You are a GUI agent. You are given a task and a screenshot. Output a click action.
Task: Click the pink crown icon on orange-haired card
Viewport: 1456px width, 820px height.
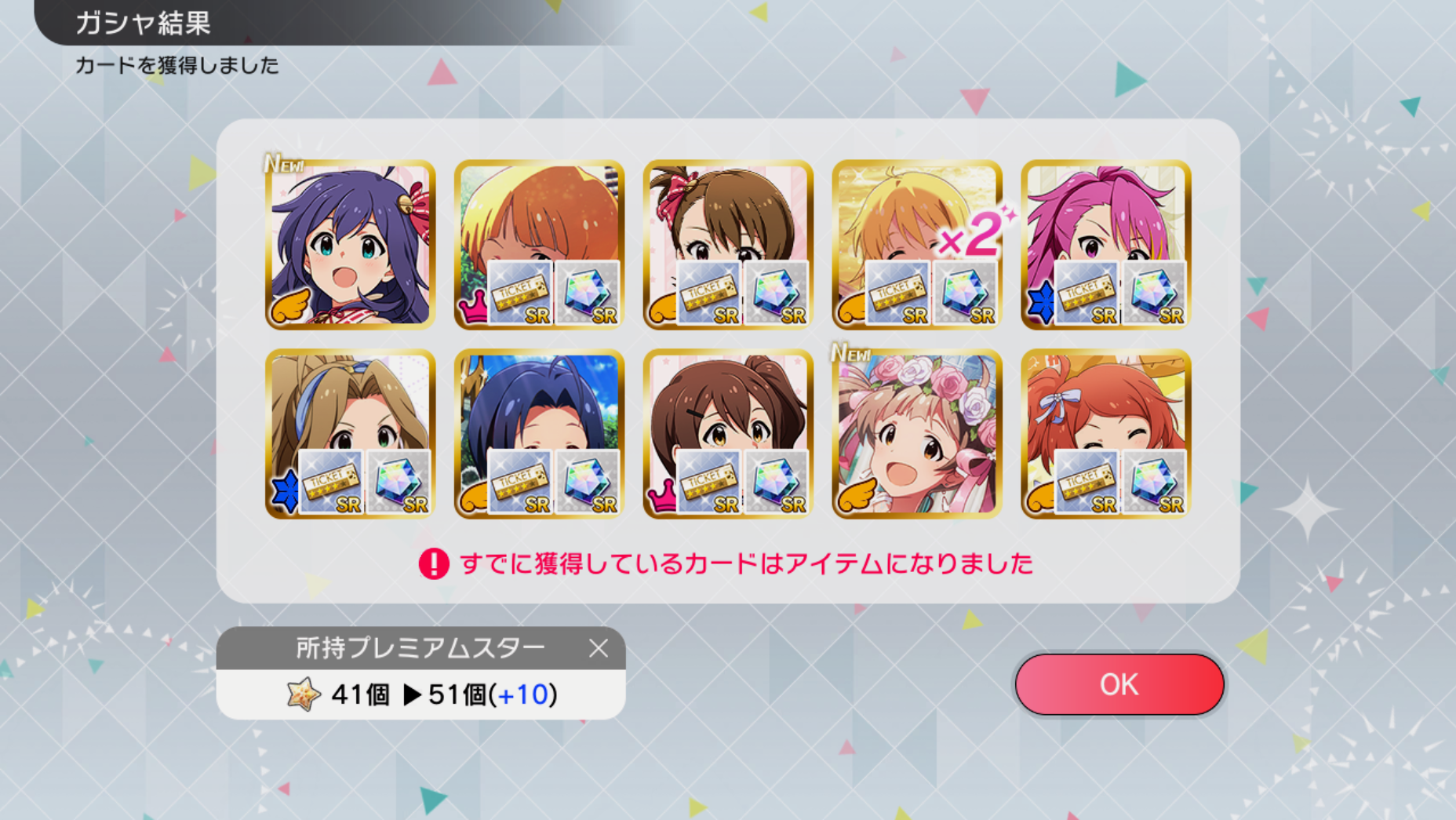tap(473, 306)
